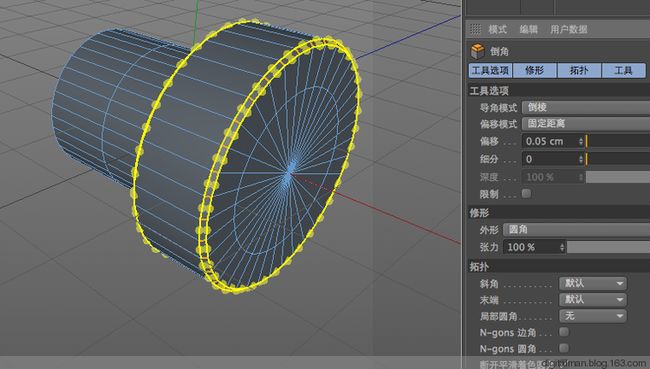Enable the N-gons 圆角 checkbox
The width and height of the screenshot is (650, 369).
point(564,348)
